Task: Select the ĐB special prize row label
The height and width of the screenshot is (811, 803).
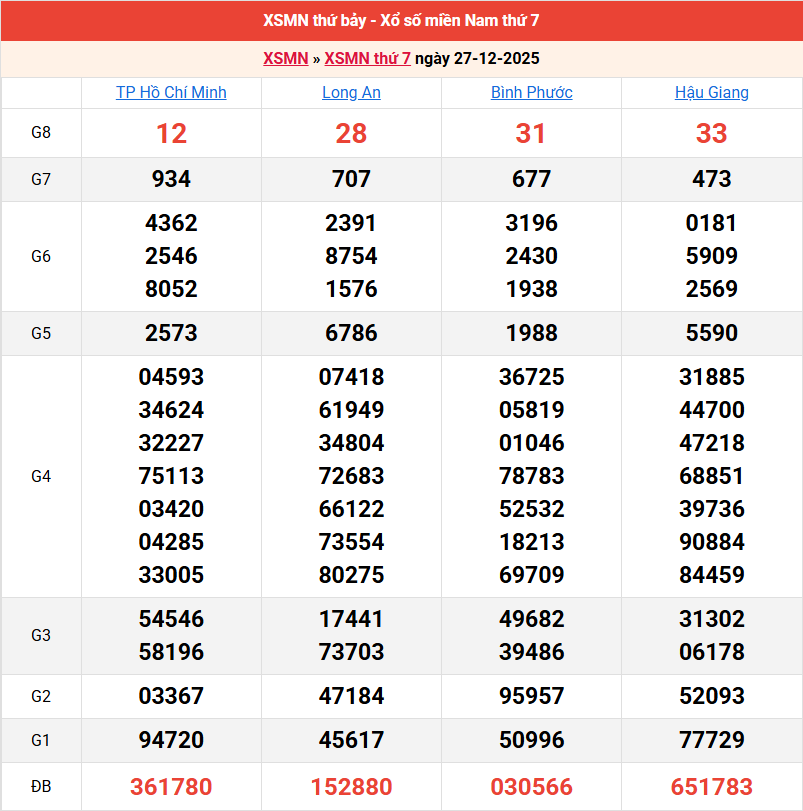Action: (41, 788)
